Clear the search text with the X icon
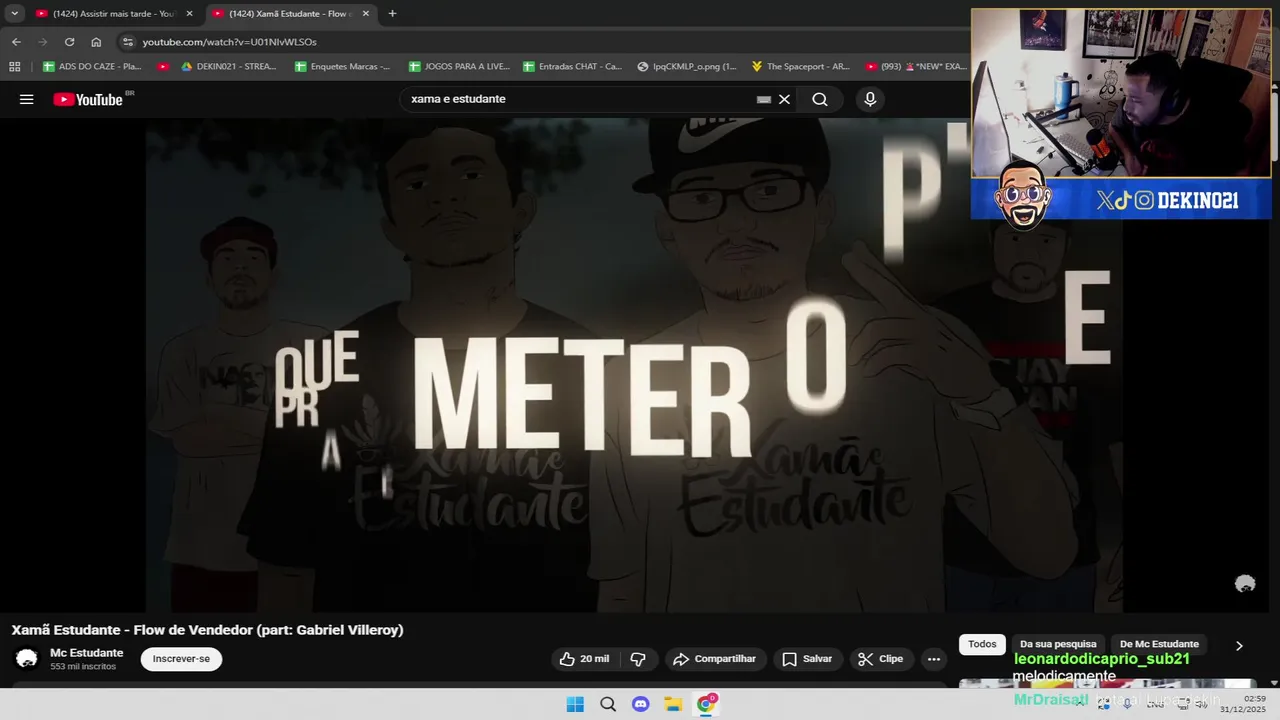Image resolution: width=1280 pixels, height=720 pixels. (784, 99)
